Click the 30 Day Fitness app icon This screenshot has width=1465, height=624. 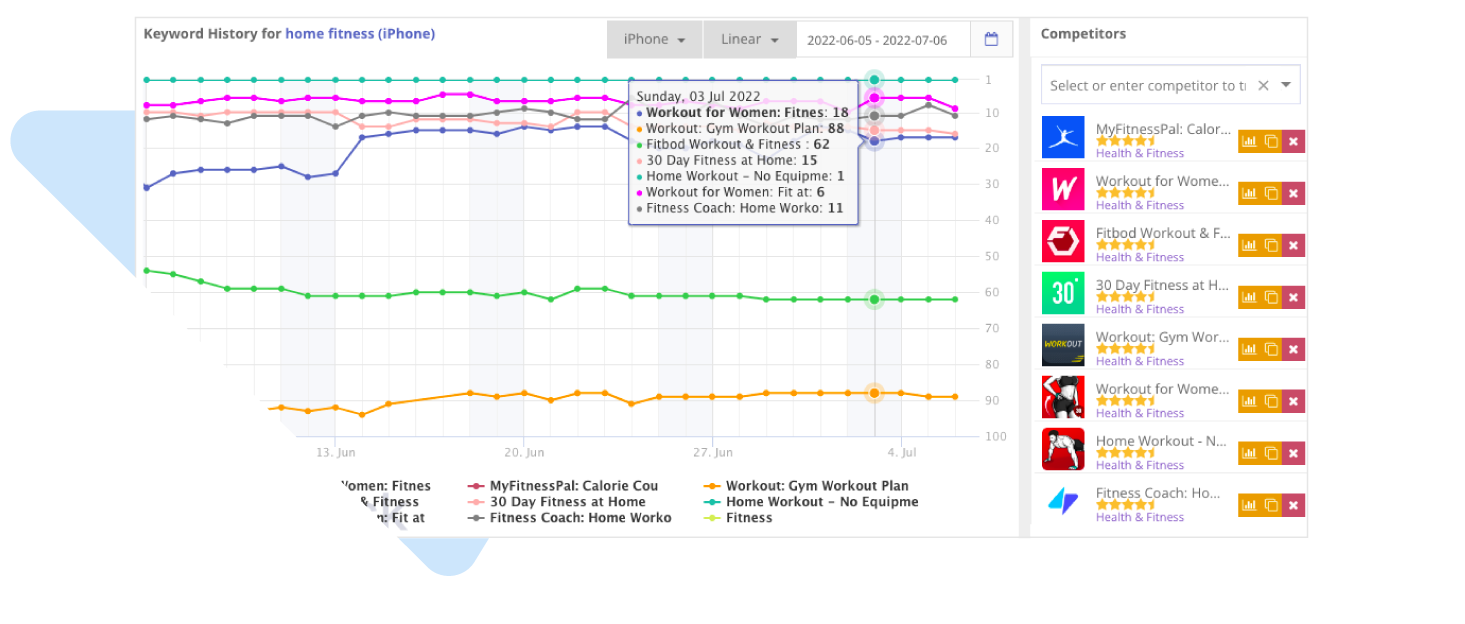(x=1063, y=293)
